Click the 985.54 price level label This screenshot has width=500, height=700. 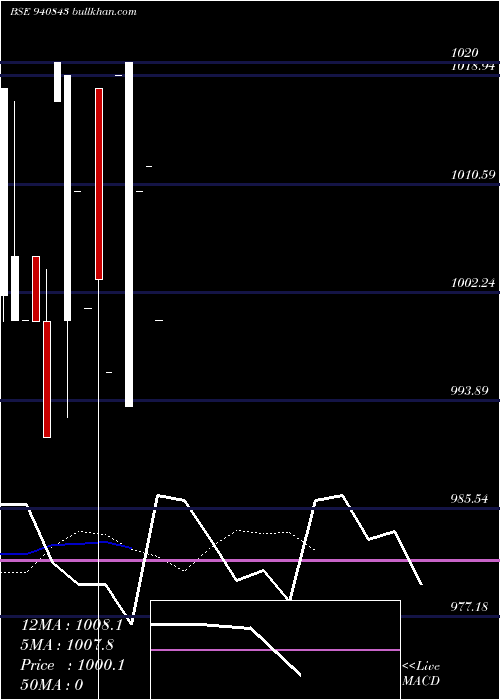[x=469, y=499]
